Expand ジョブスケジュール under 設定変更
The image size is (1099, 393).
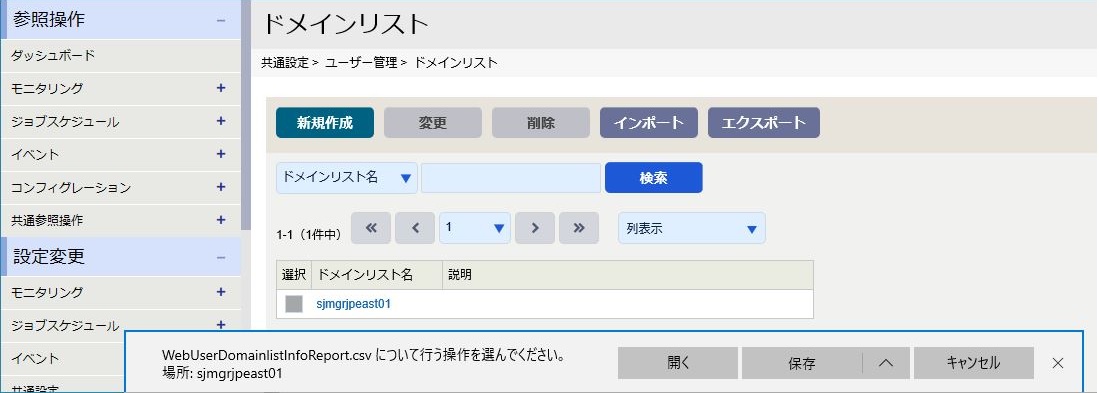[221, 325]
